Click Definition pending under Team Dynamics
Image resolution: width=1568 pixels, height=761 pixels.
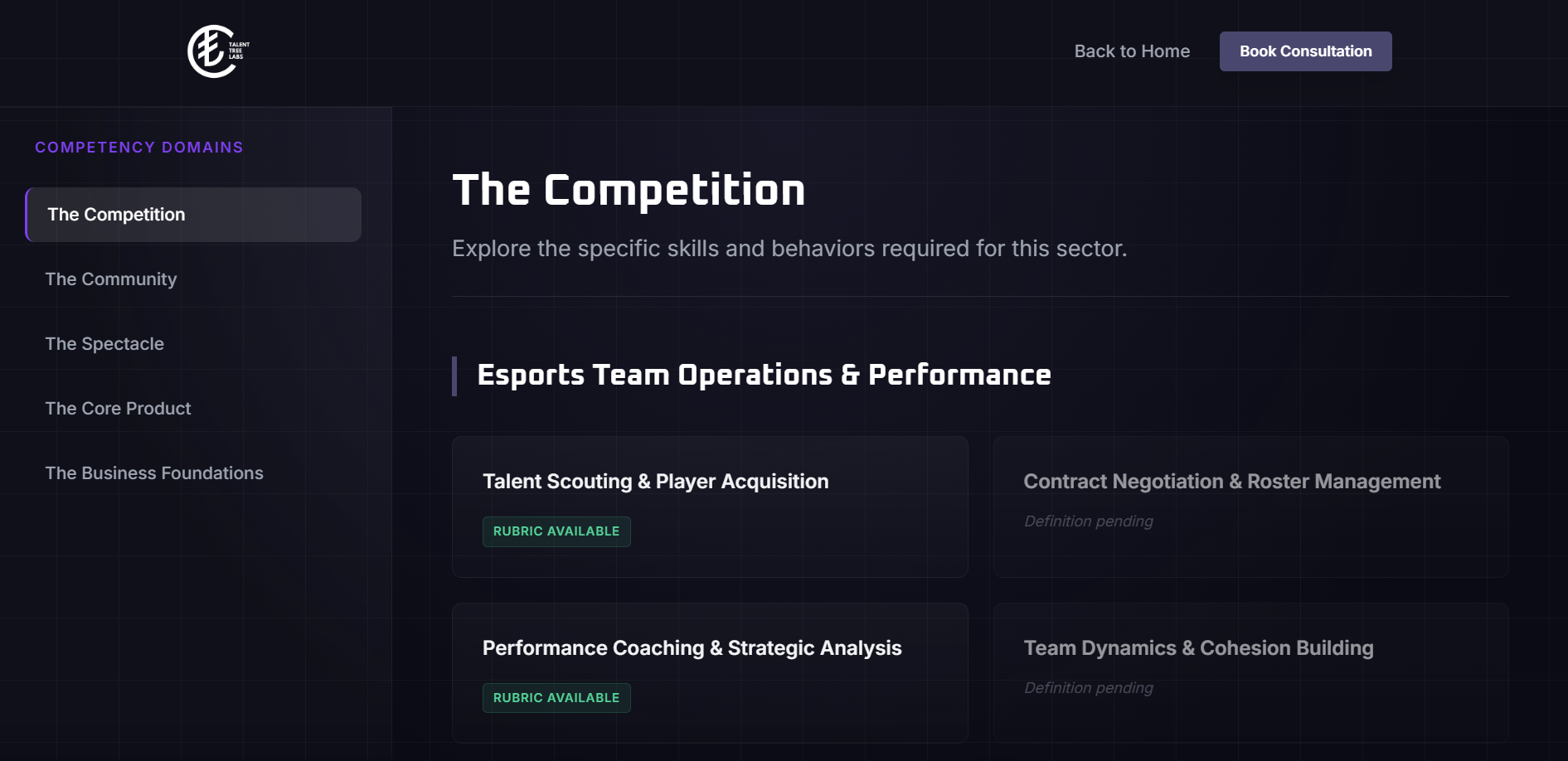(1088, 688)
